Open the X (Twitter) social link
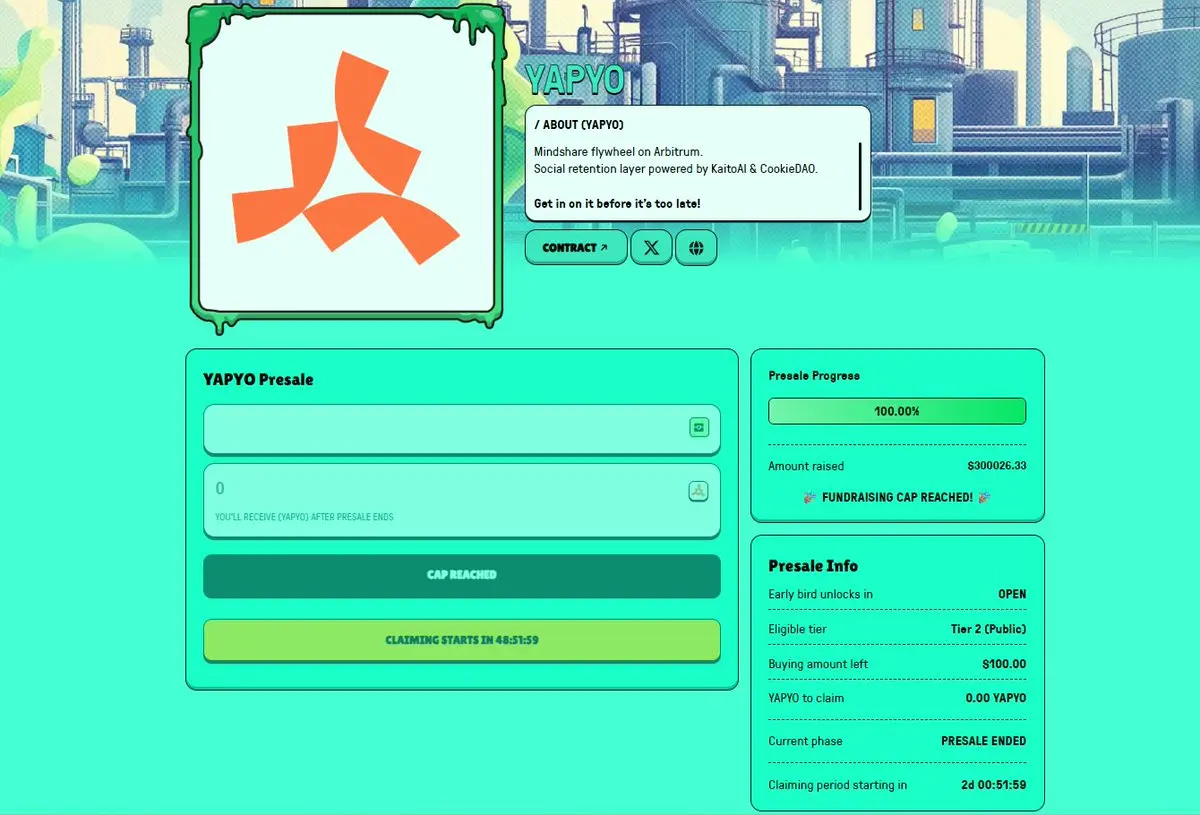Viewport: 1200px width, 815px height. pos(651,247)
